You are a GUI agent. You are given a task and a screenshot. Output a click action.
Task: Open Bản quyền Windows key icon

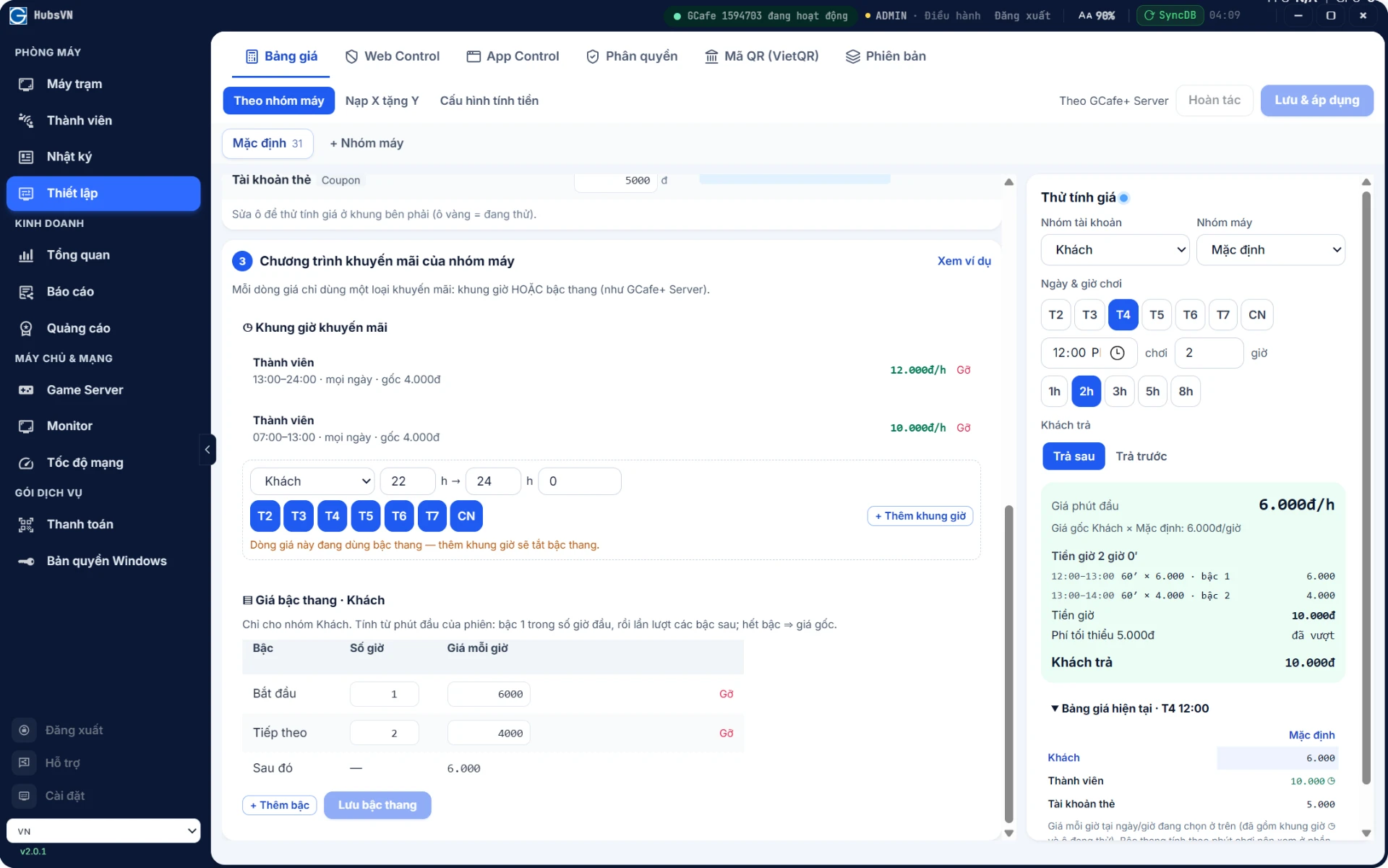pyautogui.click(x=26, y=561)
